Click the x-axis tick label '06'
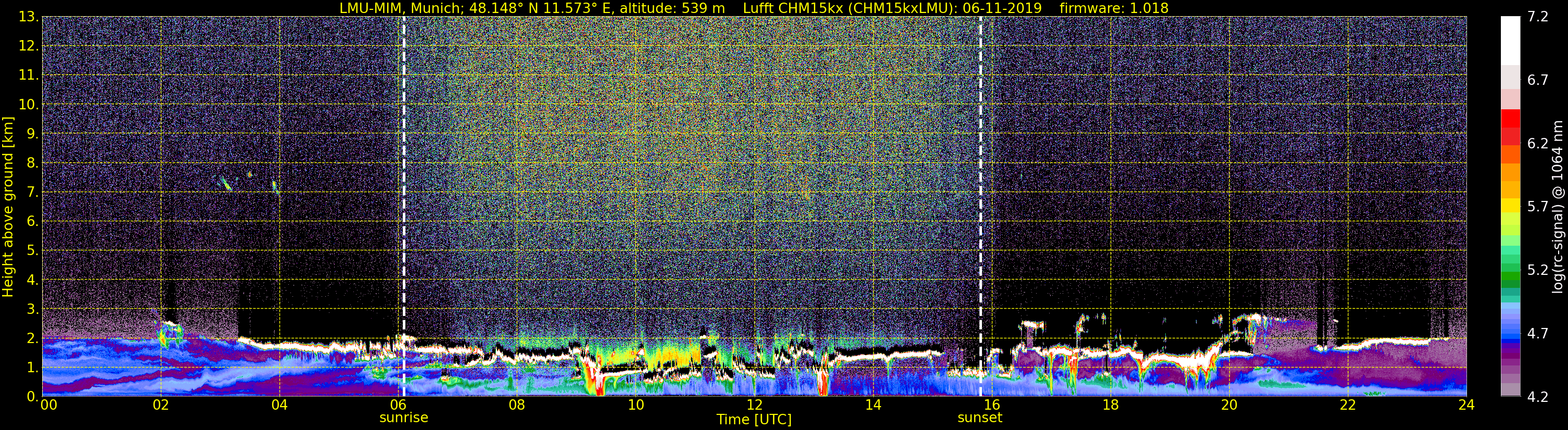Viewport: 1568px width, 430px height. coord(398,405)
